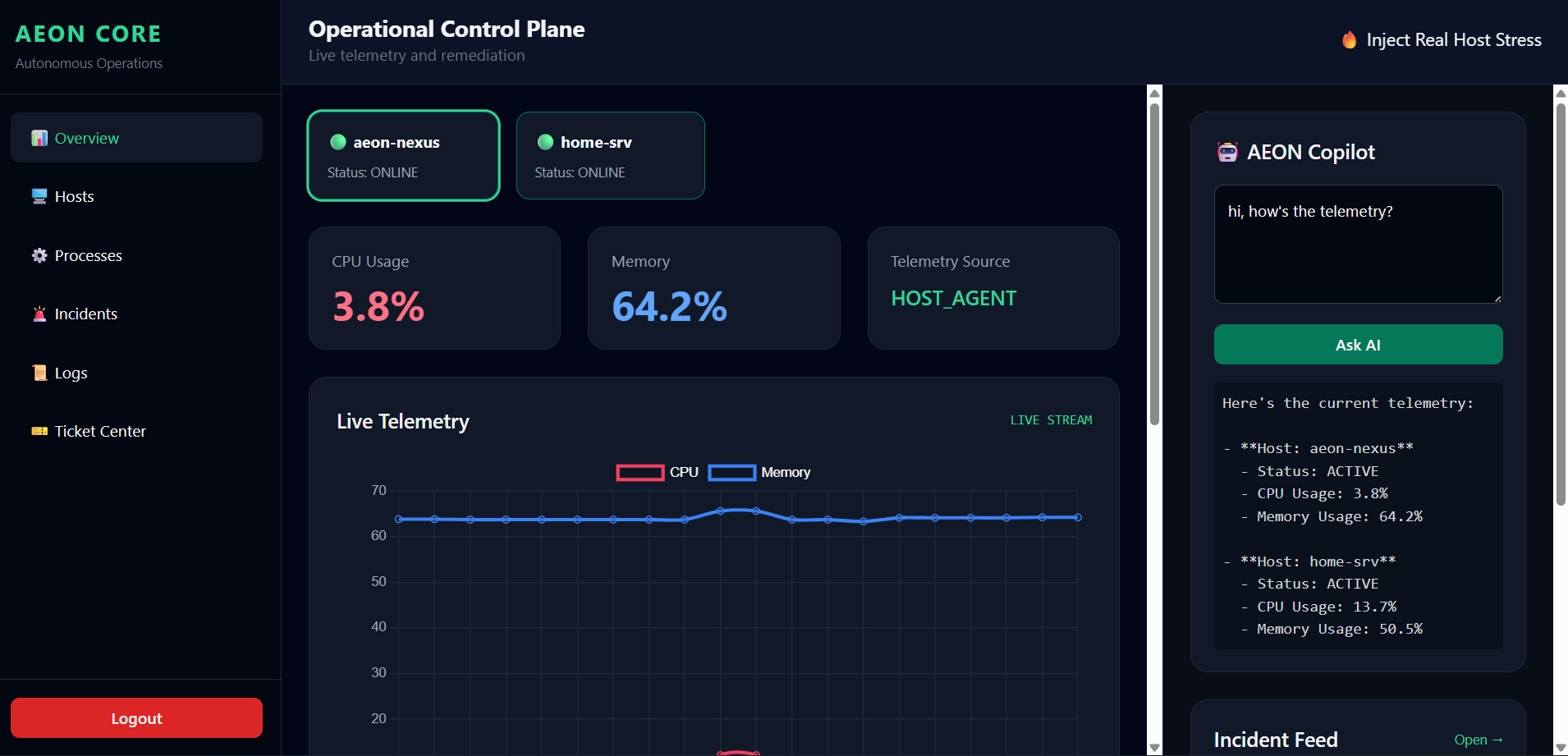Click the flame icon beside Inject Real Host Stress
Image resolution: width=1568 pixels, height=756 pixels.
click(1349, 39)
